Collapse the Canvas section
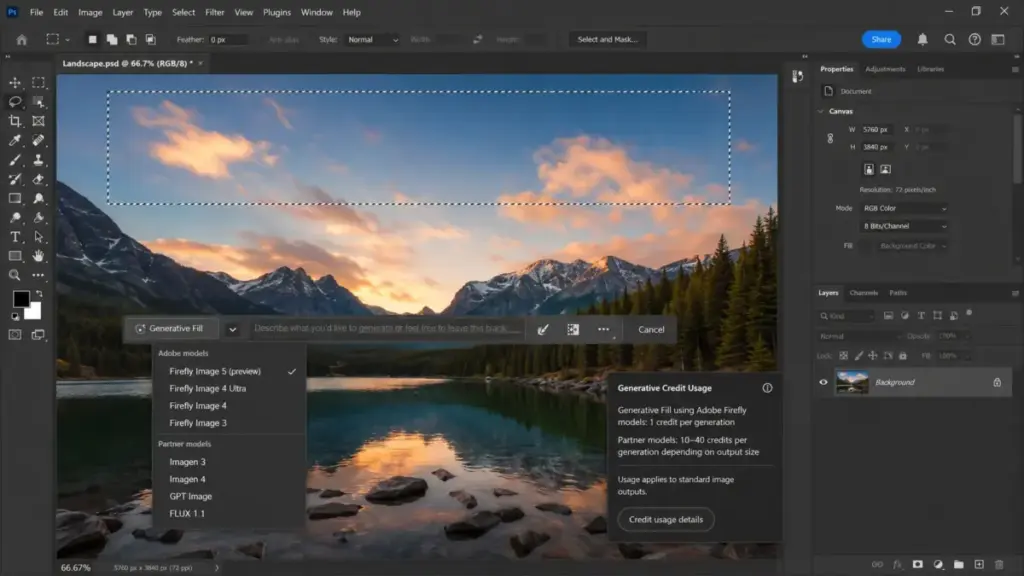 coord(820,112)
